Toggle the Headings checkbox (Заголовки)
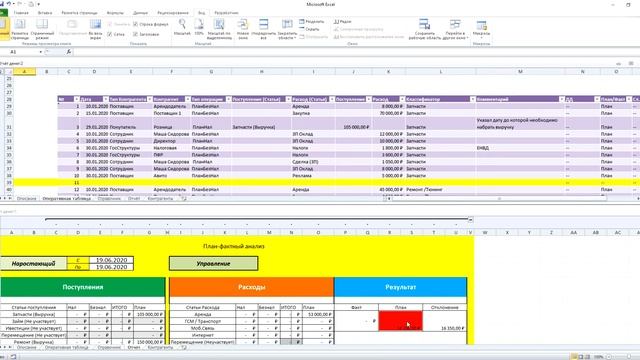This screenshot has width=640, height=360. tap(146, 34)
